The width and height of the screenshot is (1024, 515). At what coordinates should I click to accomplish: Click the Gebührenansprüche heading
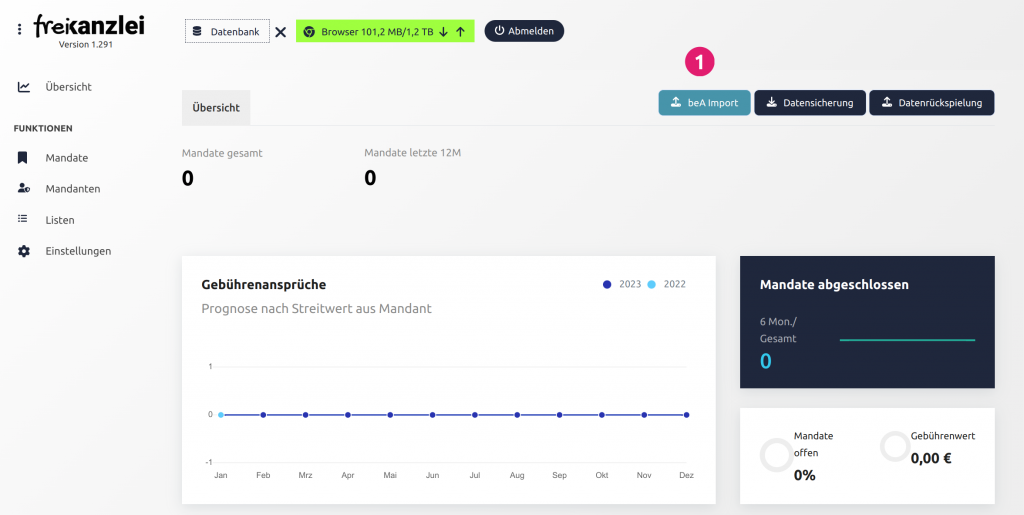(x=264, y=285)
